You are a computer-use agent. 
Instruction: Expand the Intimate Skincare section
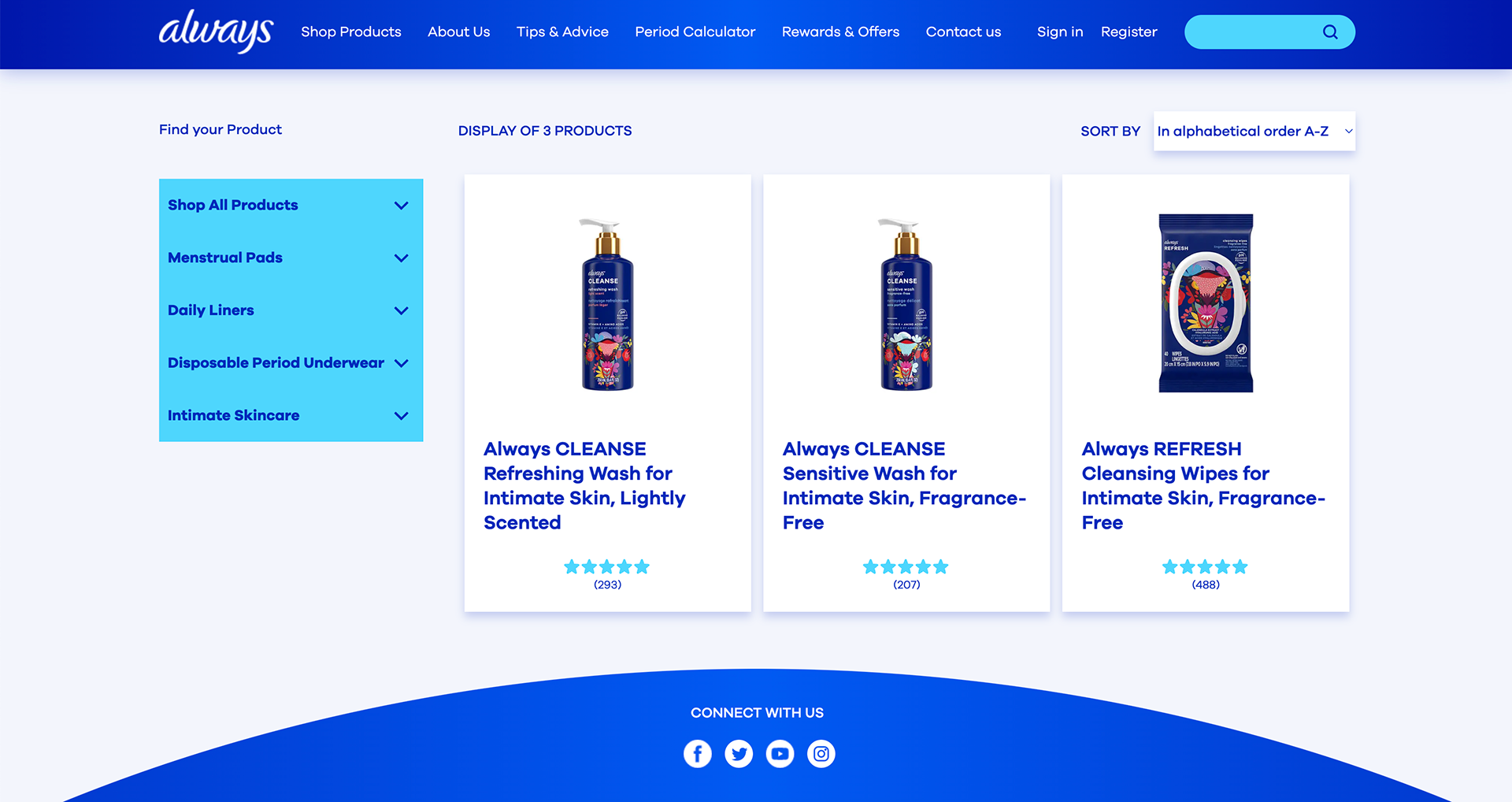[x=291, y=416]
